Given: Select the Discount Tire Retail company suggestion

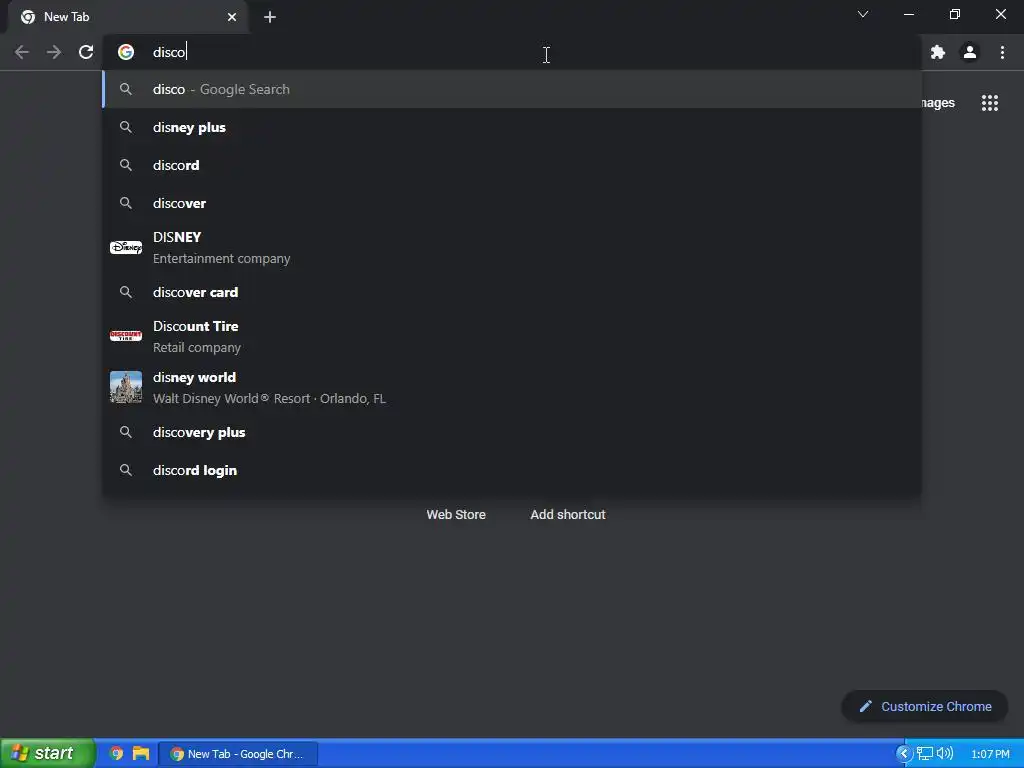Looking at the screenshot, I should (x=512, y=336).
